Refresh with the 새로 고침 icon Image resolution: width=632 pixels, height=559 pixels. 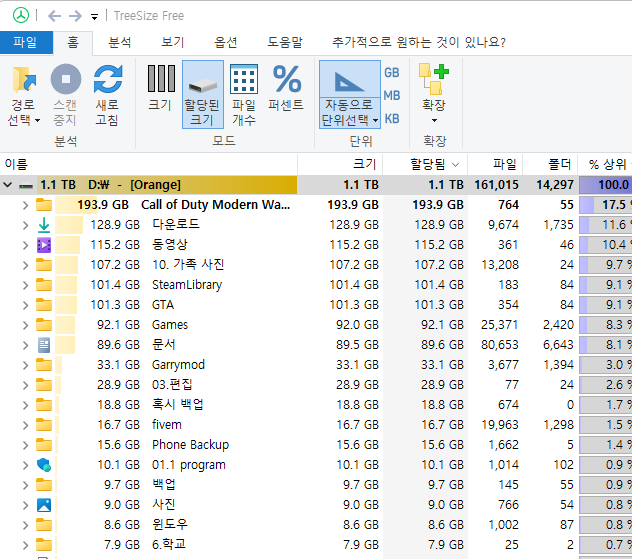[108, 79]
